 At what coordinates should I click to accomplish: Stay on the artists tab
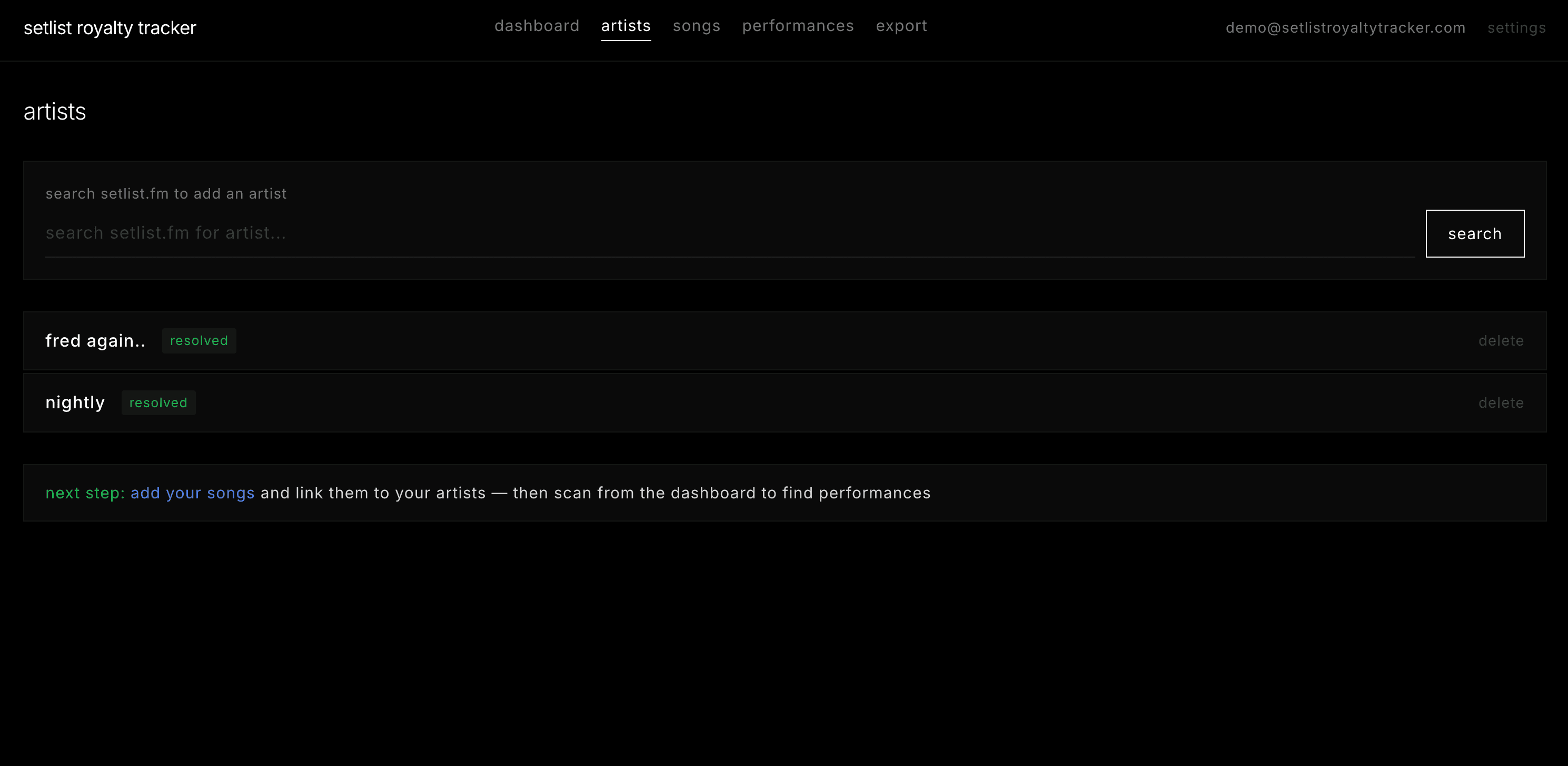pos(626,27)
